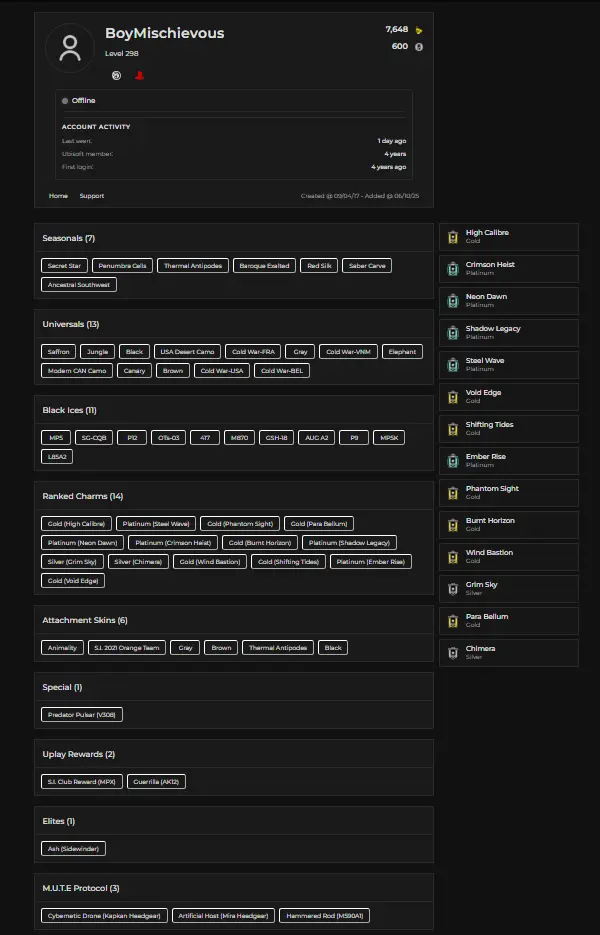Select the Secret Star seasonal tag
600x935 pixels.
coord(64,266)
